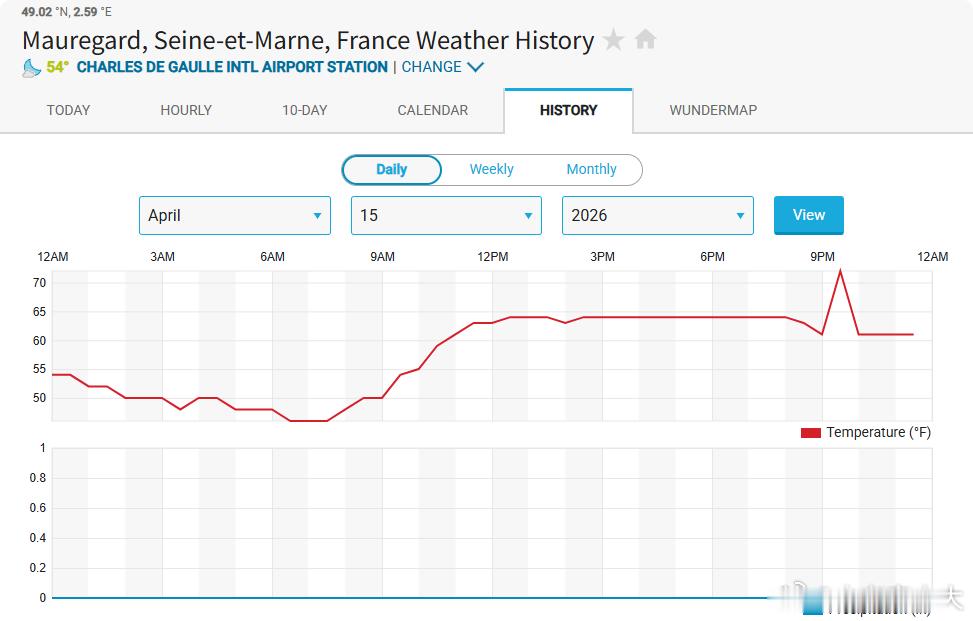973x621 pixels.
Task: Click the home icon beside the title
Action: pos(646,40)
